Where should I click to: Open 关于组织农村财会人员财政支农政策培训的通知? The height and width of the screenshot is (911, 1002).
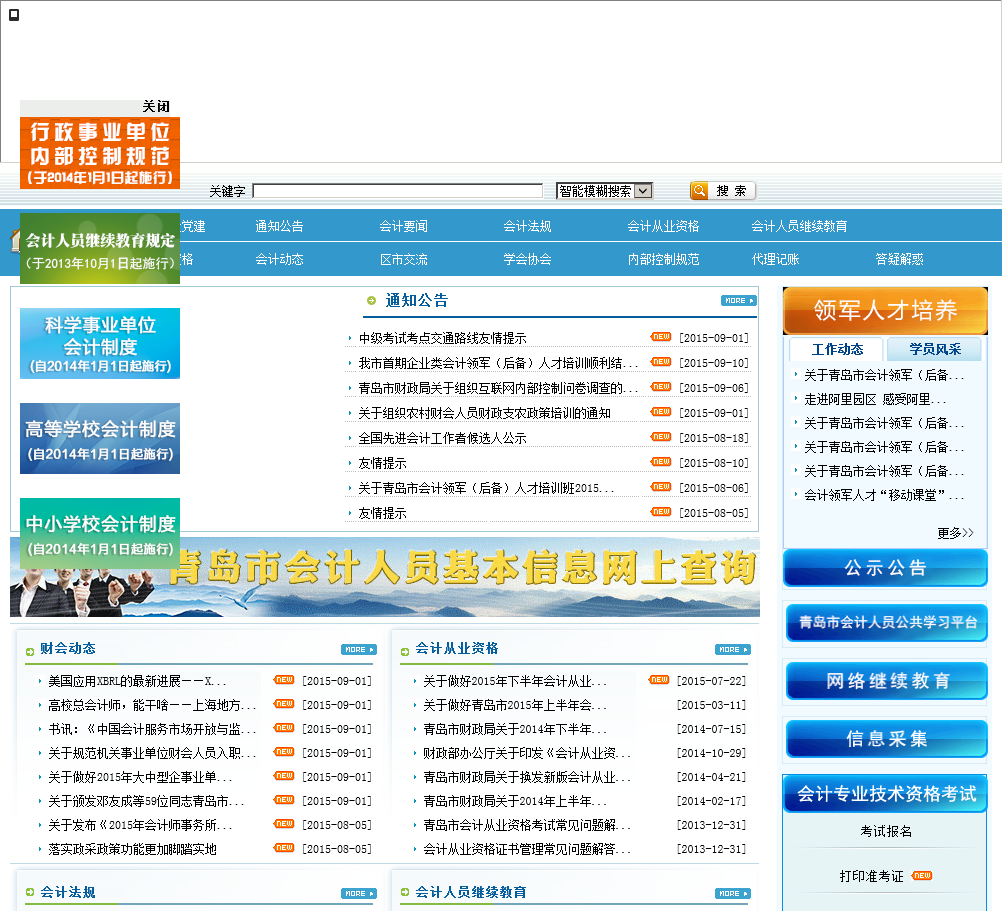tap(484, 413)
